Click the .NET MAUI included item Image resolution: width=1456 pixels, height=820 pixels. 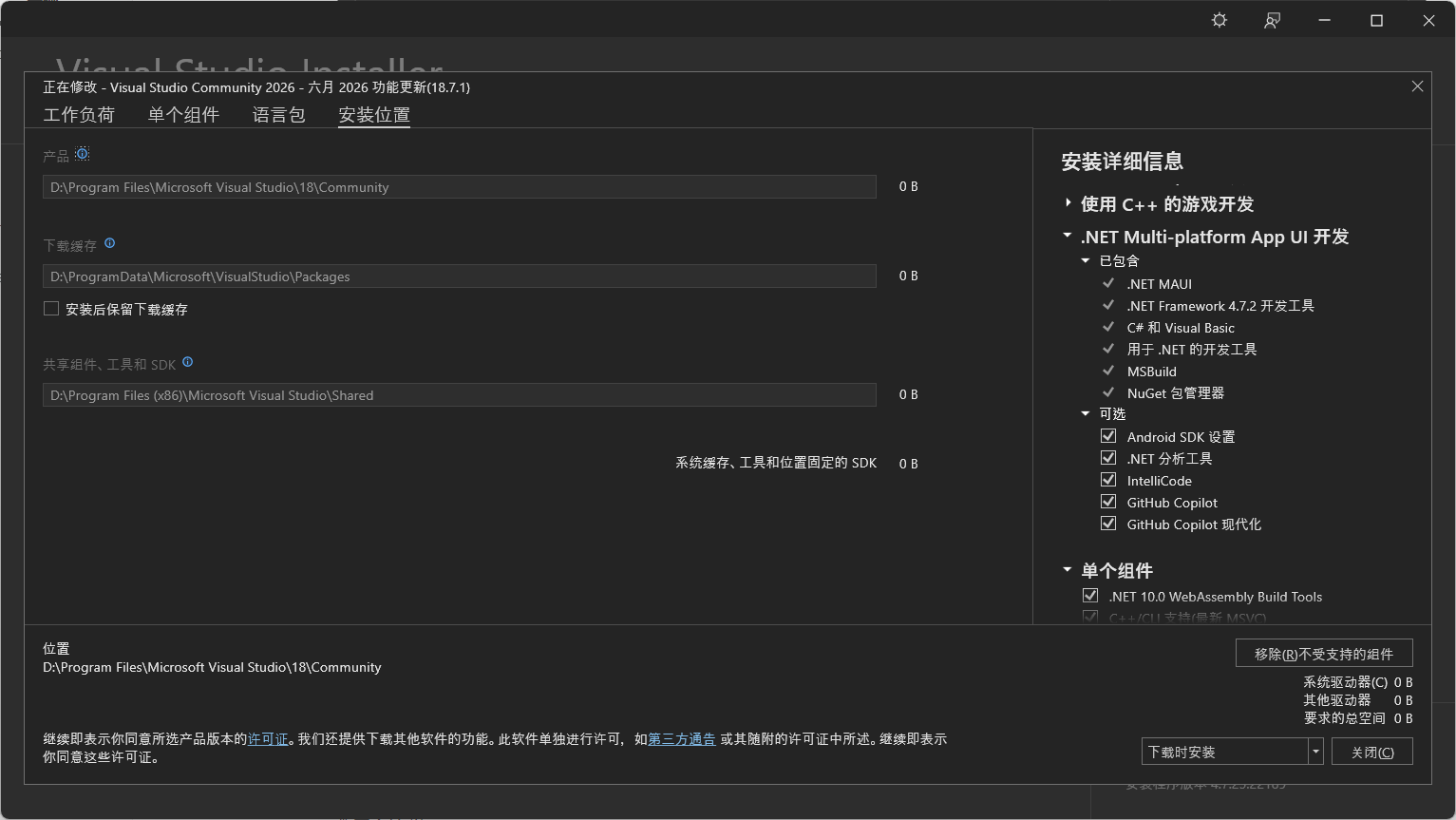[1159, 283]
